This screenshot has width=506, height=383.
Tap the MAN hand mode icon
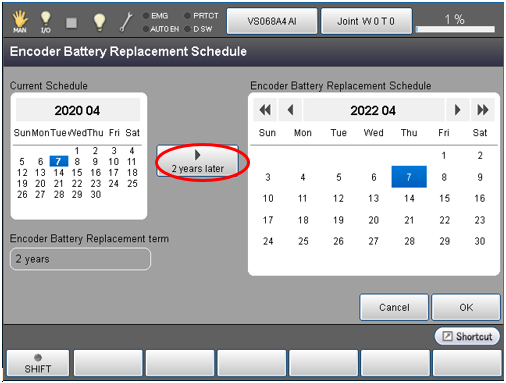pyautogui.click(x=20, y=21)
